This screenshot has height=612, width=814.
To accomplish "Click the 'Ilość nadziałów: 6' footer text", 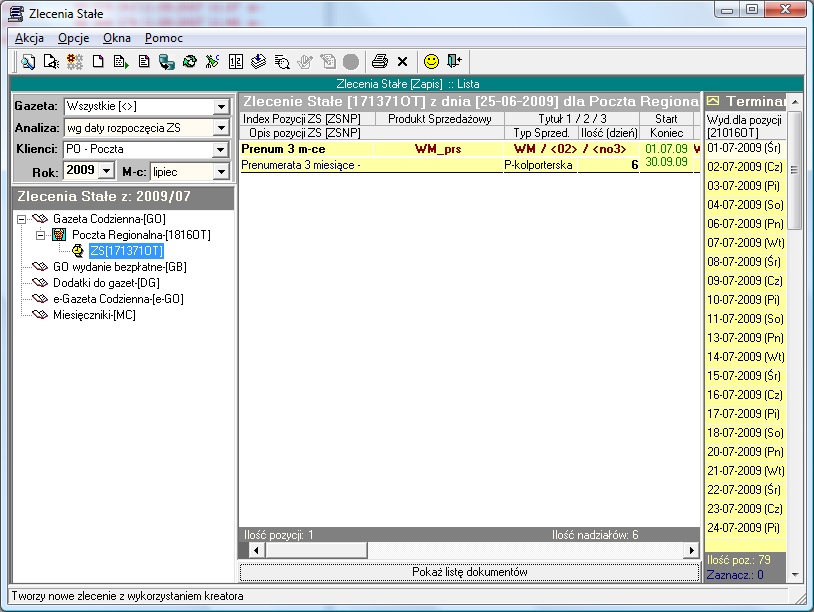I will (595, 535).
